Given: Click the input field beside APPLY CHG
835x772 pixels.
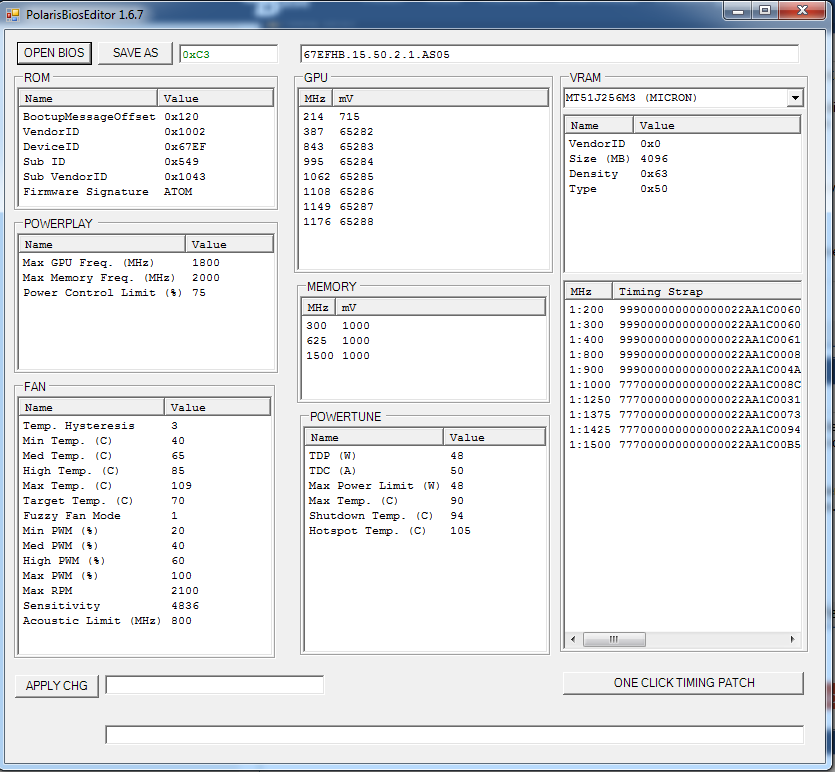Looking at the screenshot, I should [x=215, y=685].
